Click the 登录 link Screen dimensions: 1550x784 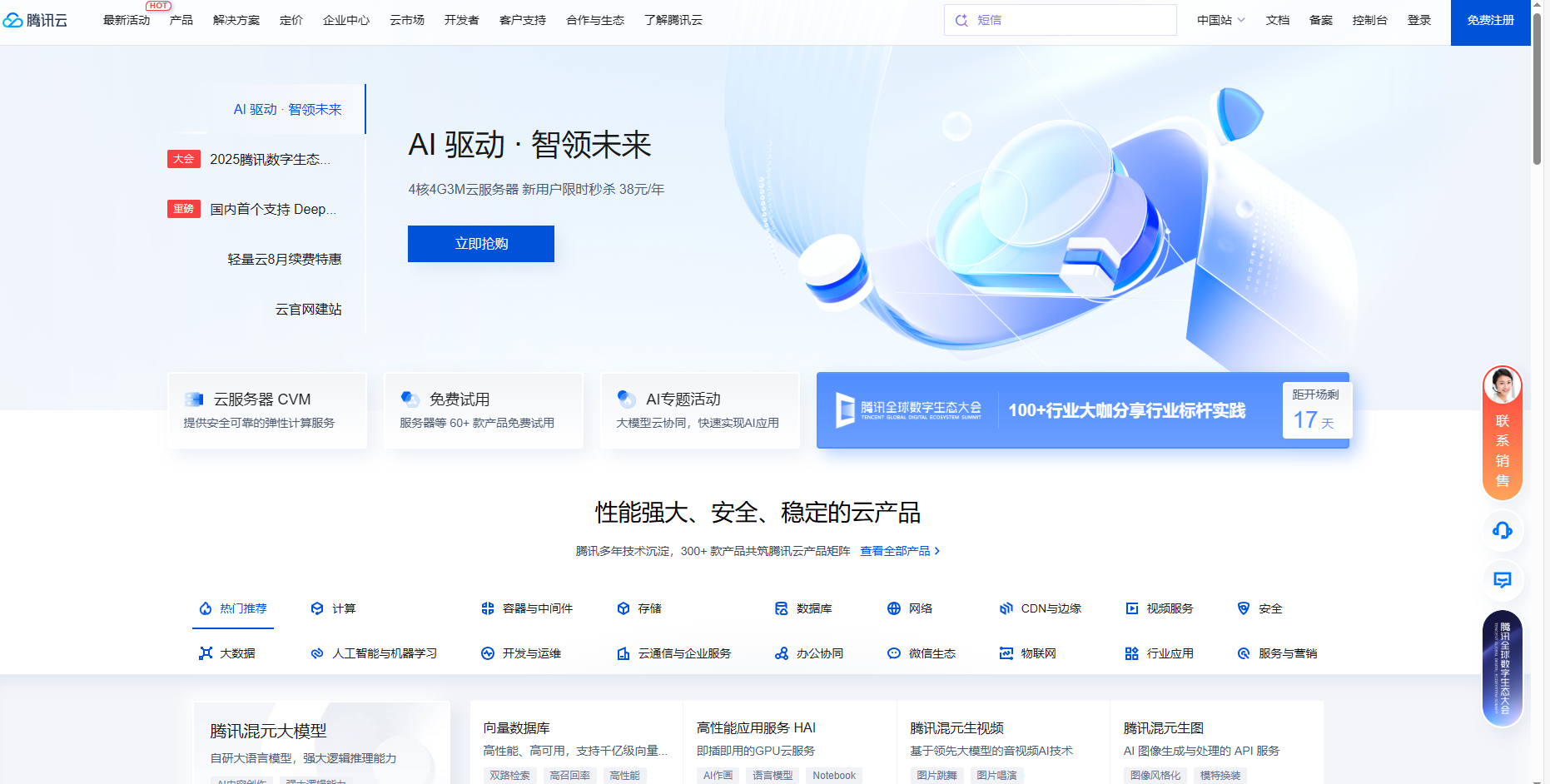(x=1419, y=20)
